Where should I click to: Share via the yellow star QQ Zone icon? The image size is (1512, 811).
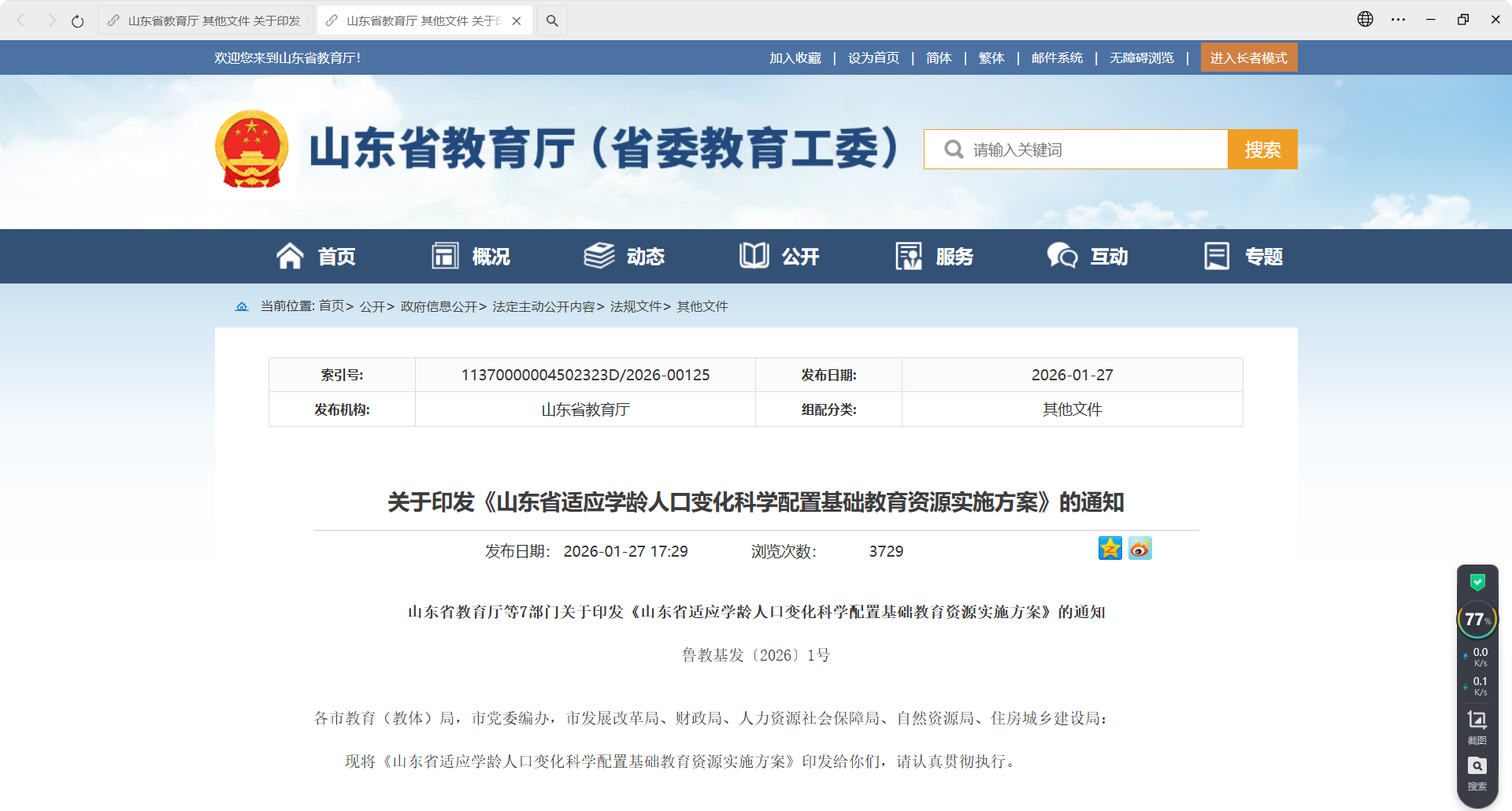pos(1110,548)
